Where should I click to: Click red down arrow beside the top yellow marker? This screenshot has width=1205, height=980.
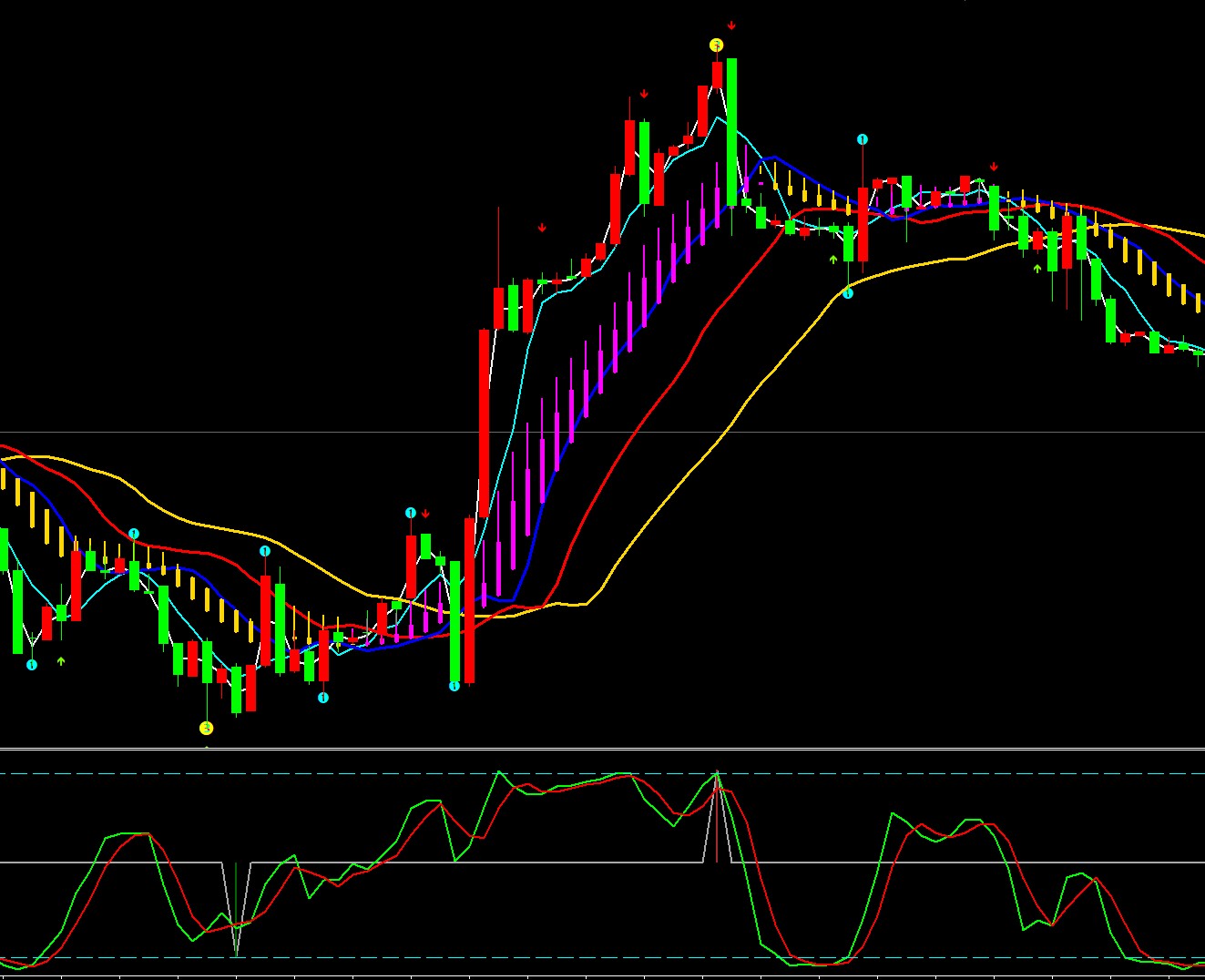point(731,26)
